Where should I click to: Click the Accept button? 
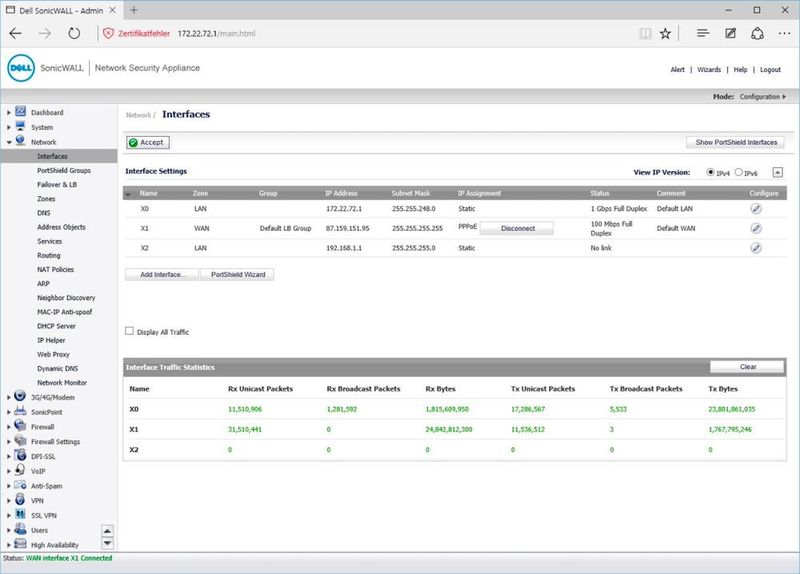tap(148, 142)
